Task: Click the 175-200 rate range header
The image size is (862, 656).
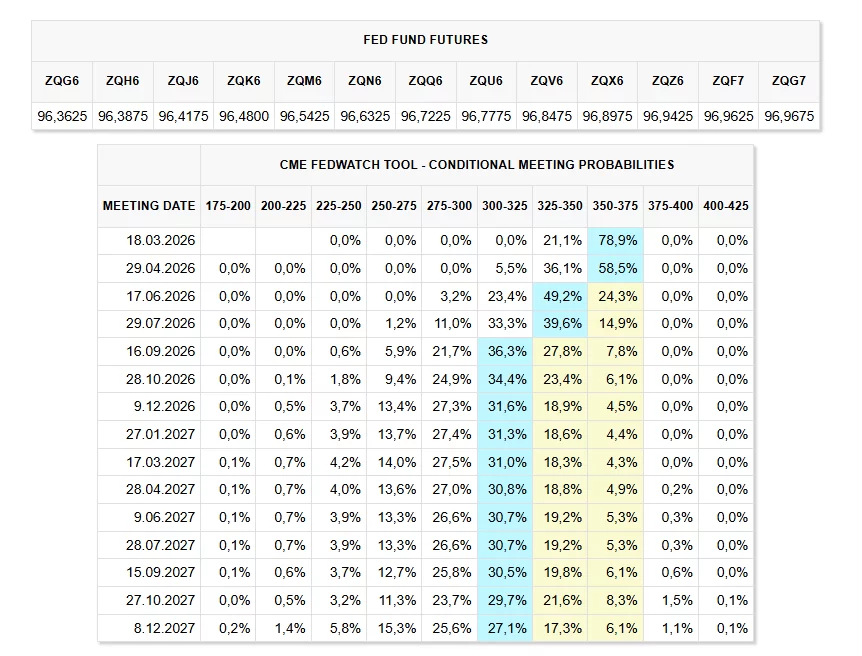Action: click(228, 206)
